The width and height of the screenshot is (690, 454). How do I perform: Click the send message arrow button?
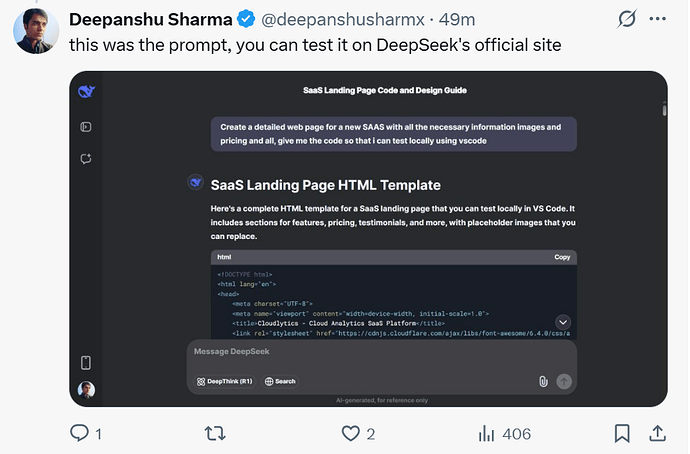point(564,381)
